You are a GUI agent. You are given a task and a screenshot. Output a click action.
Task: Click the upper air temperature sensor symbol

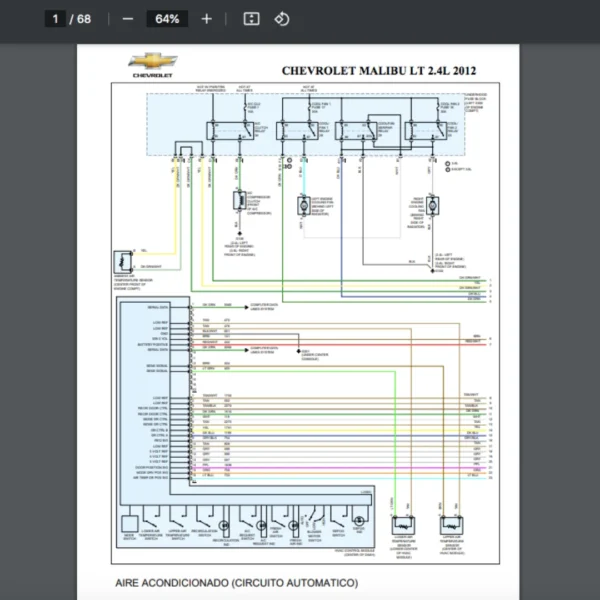pos(448,526)
